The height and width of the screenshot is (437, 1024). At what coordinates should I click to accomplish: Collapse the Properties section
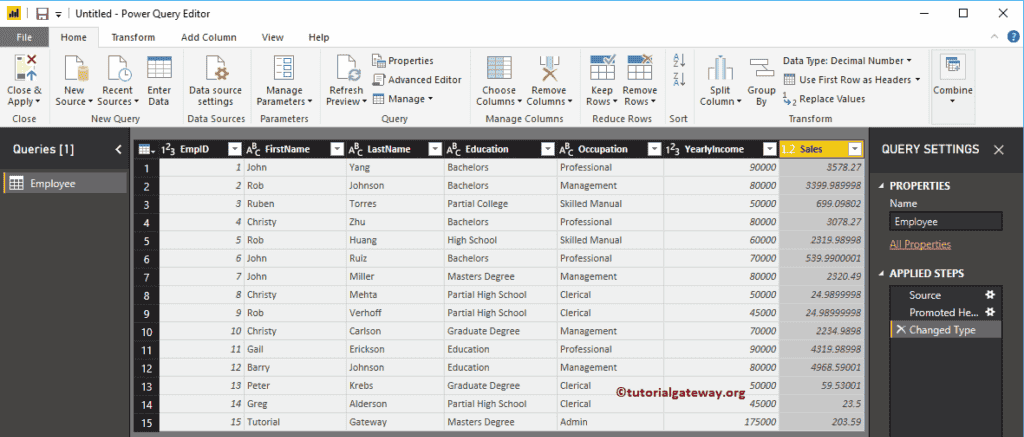coord(882,186)
